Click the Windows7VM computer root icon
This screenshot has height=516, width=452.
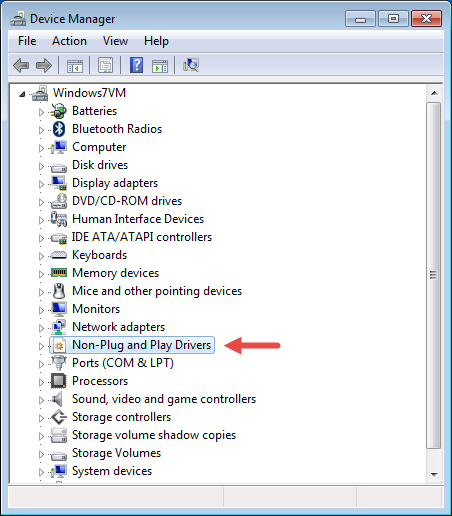pos(40,93)
